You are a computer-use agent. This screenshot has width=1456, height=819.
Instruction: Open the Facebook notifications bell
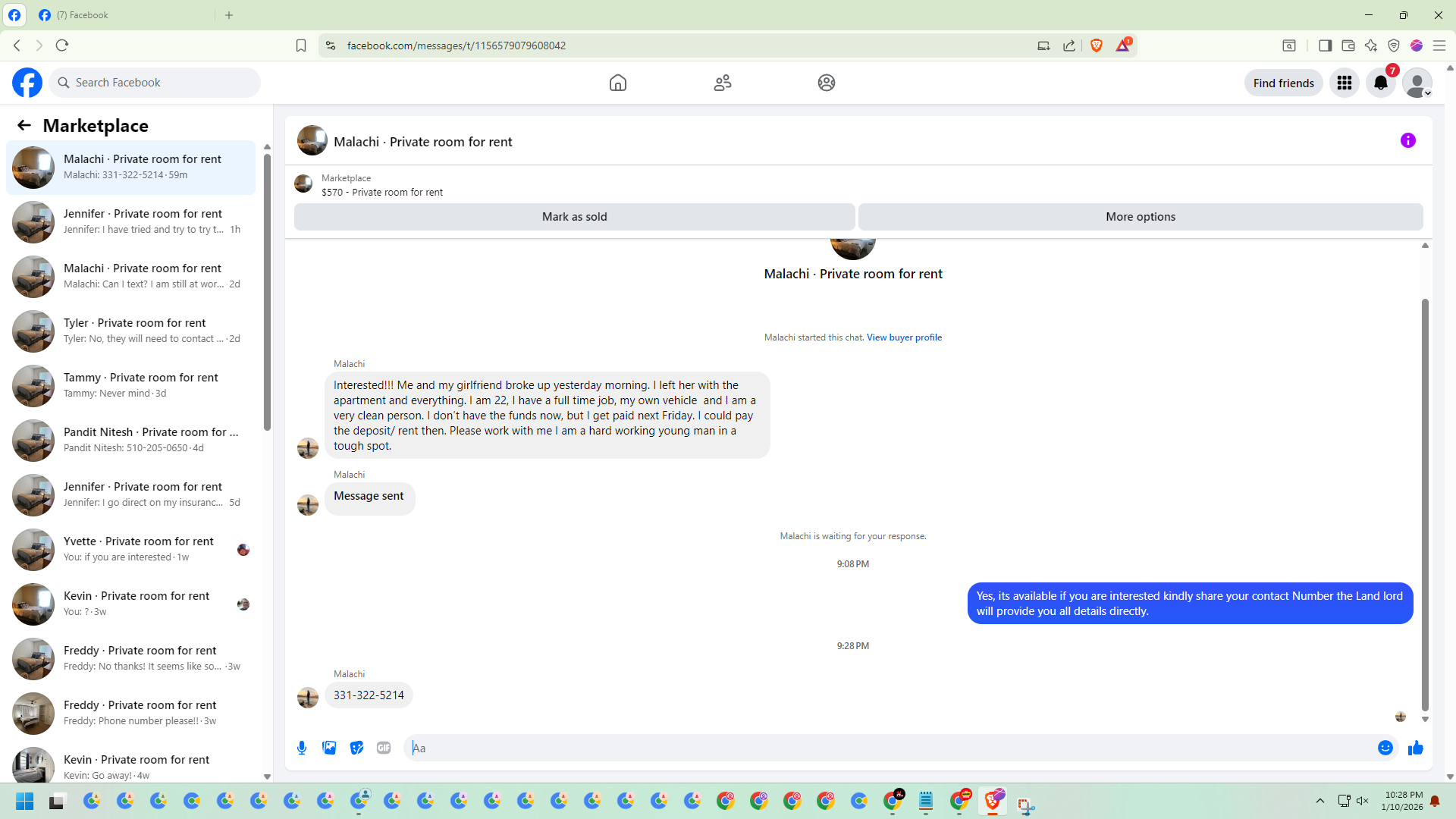point(1380,83)
